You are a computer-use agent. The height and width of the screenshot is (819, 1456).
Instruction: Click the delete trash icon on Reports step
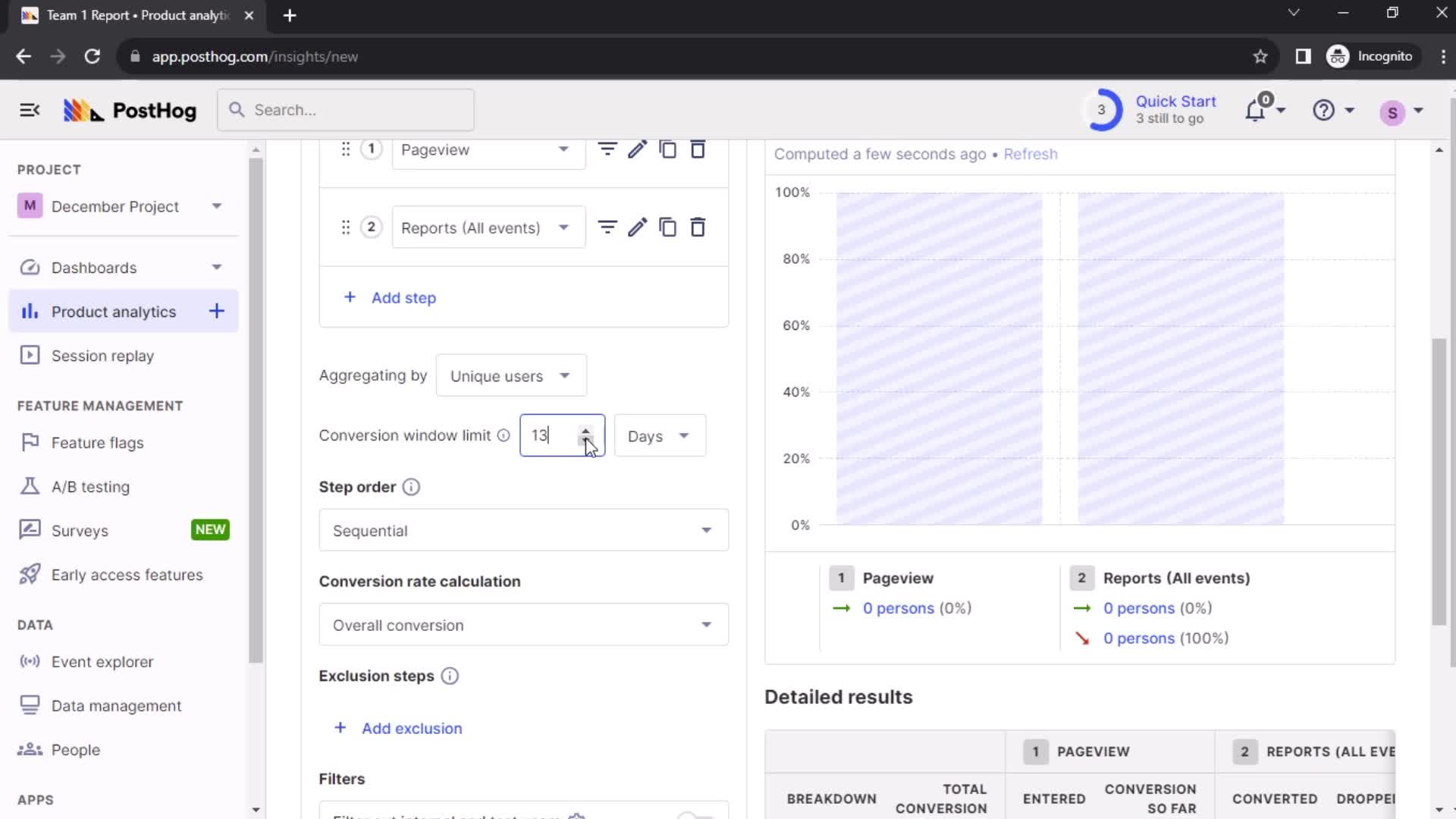(699, 228)
